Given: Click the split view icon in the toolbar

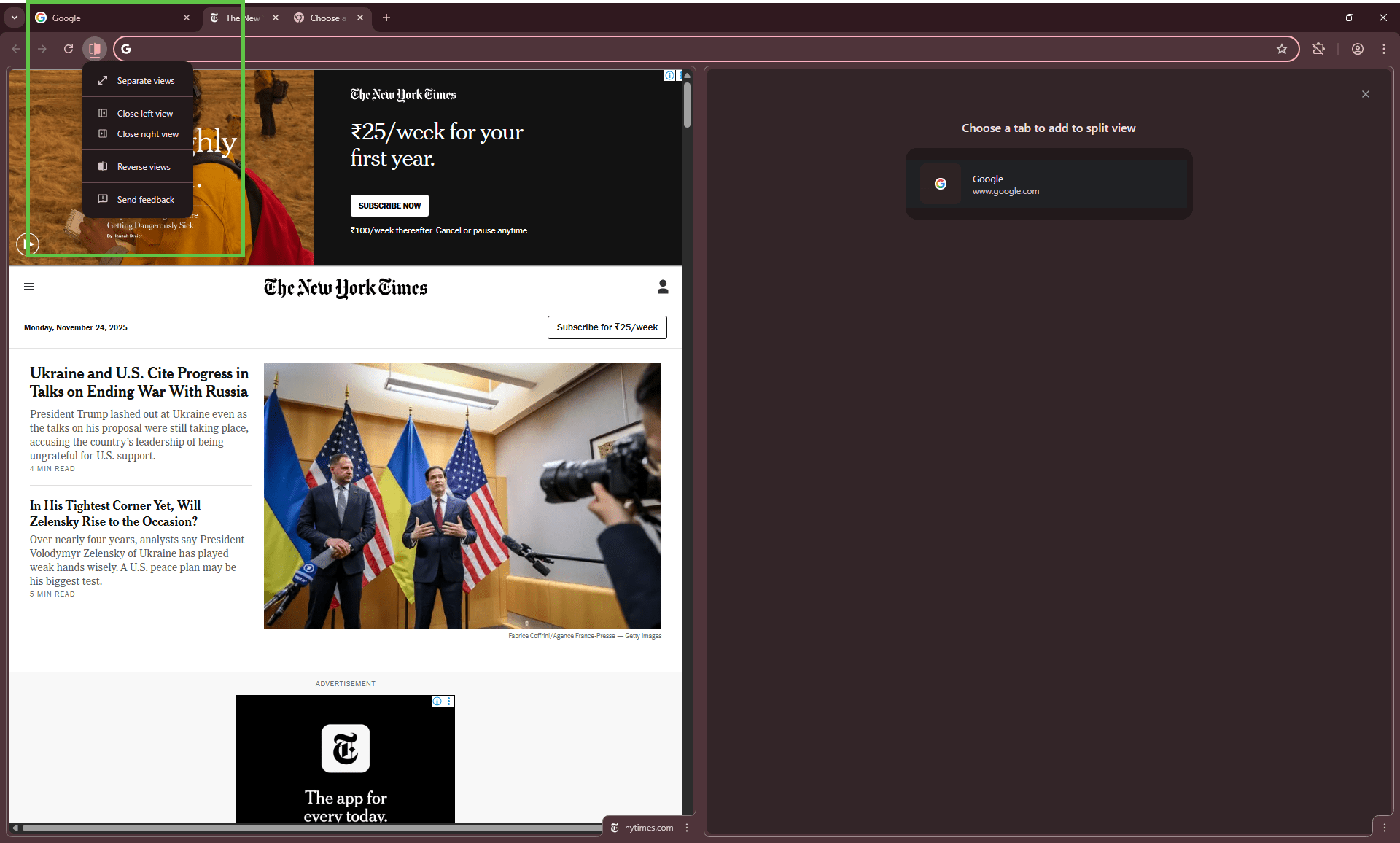Looking at the screenshot, I should pyautogui.click(x=94, y=49).
